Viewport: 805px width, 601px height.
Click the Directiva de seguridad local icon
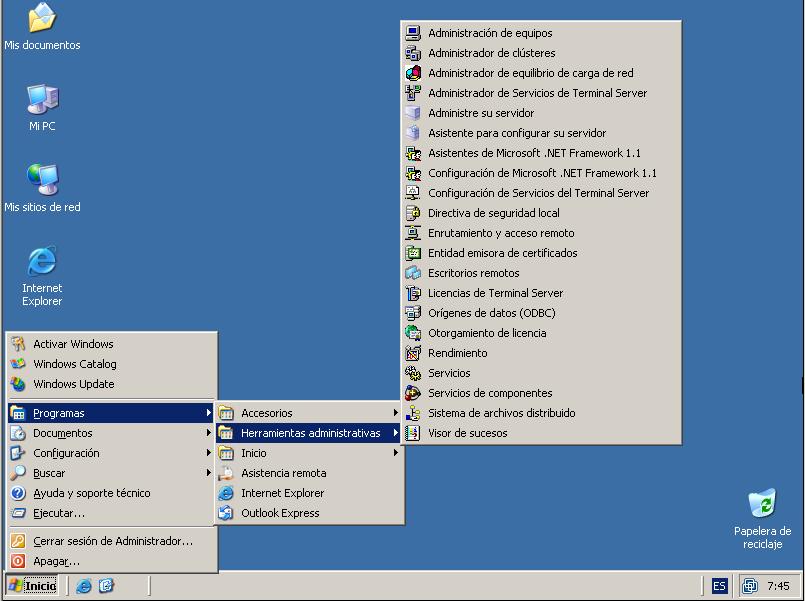tap(413, 213)
